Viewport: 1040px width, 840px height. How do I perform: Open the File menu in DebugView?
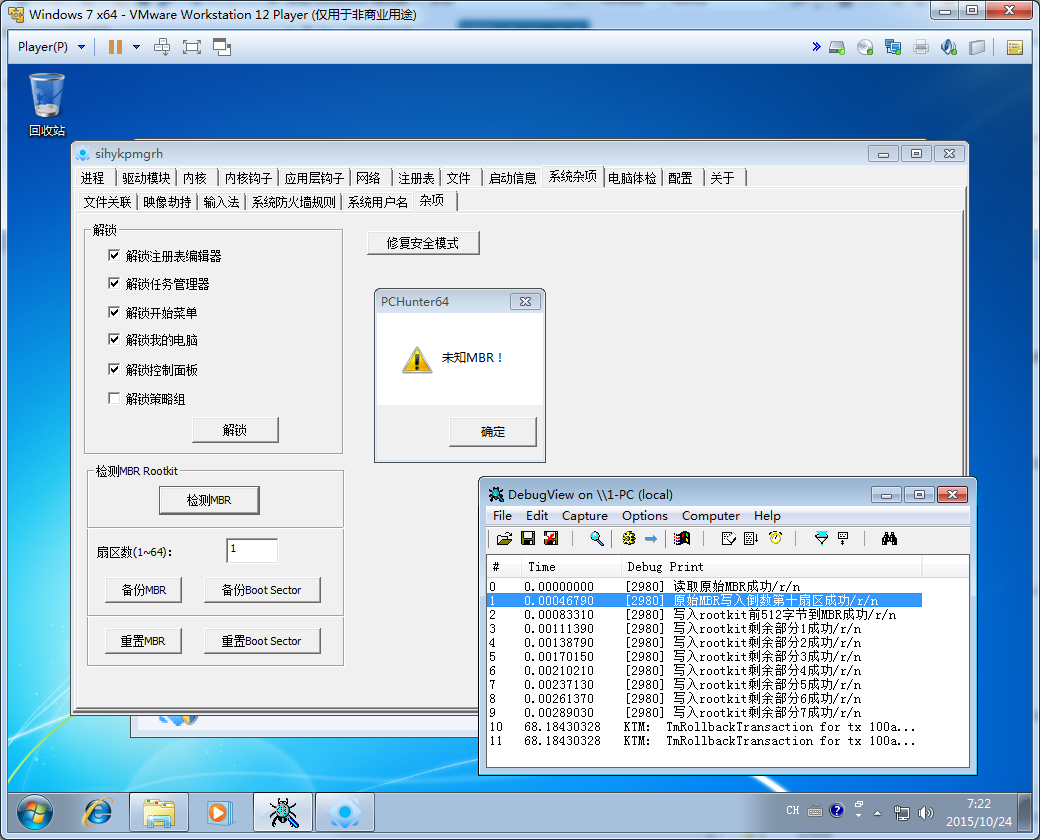tap(502, 516)
